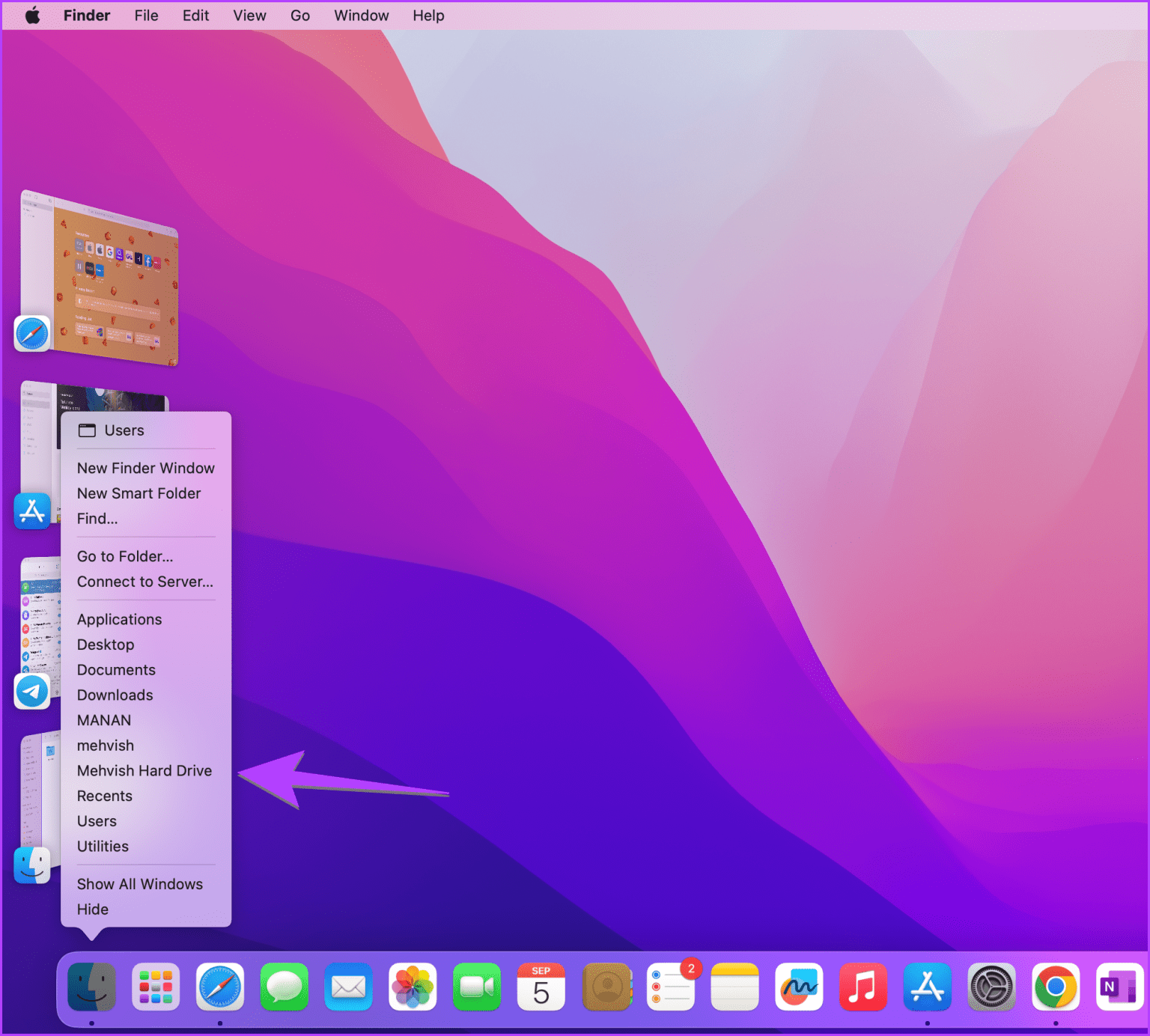Viewport: 1150px width, 1036px height.
Task: Select Go to Folder option
Action: [x=124, y=556]
